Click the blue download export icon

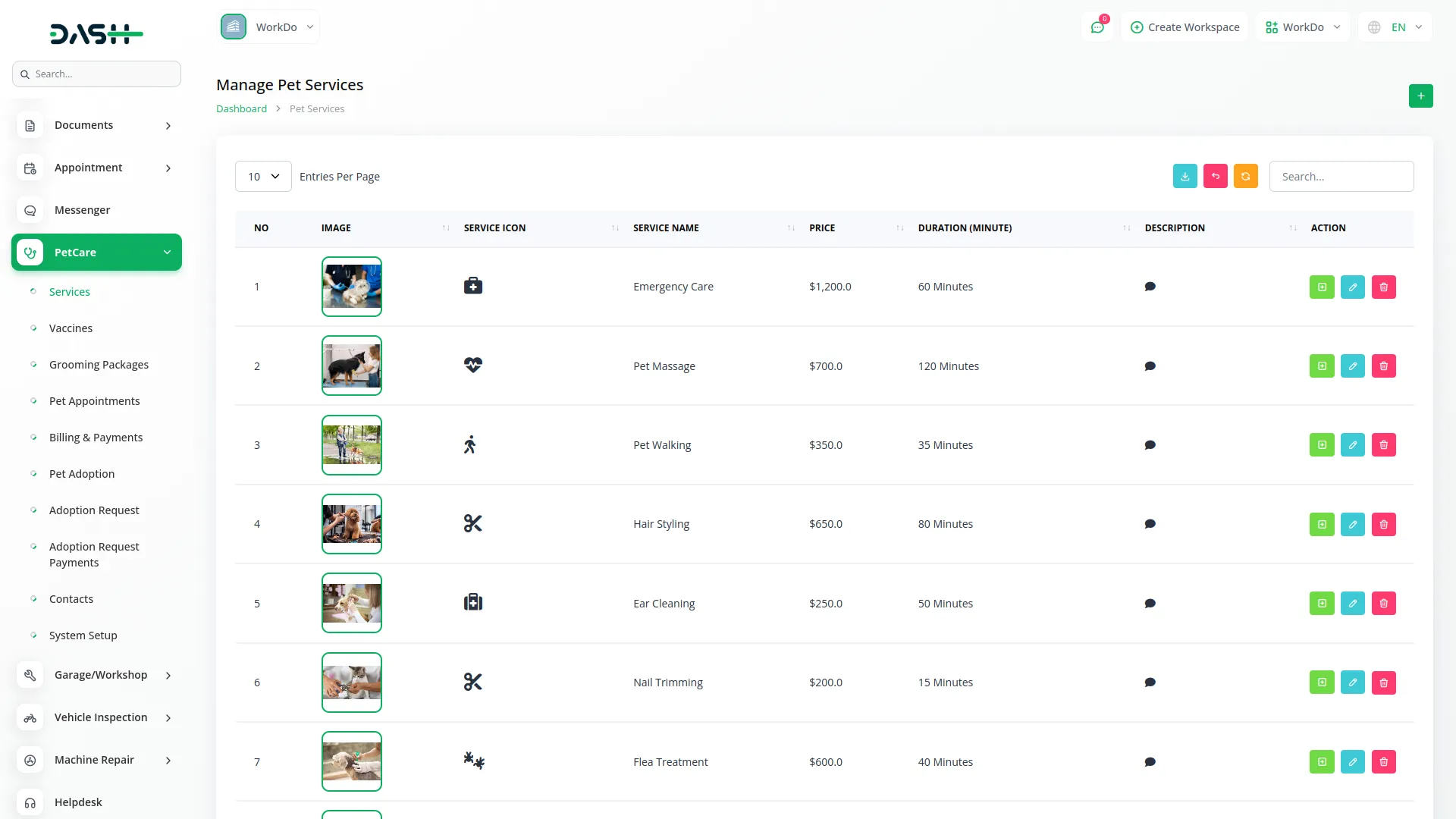point(1185,176)
